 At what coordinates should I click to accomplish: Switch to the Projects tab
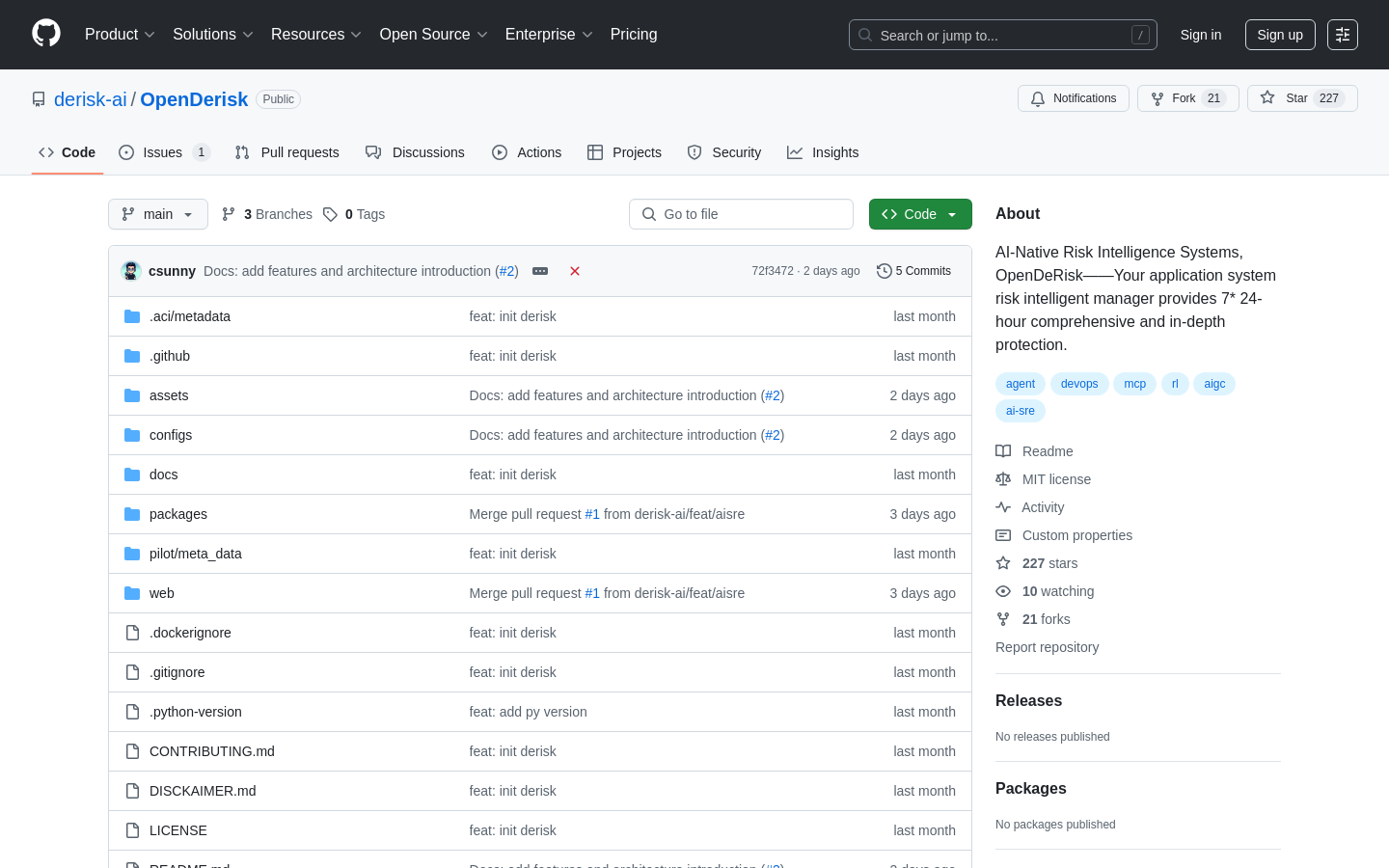point(624,152)
